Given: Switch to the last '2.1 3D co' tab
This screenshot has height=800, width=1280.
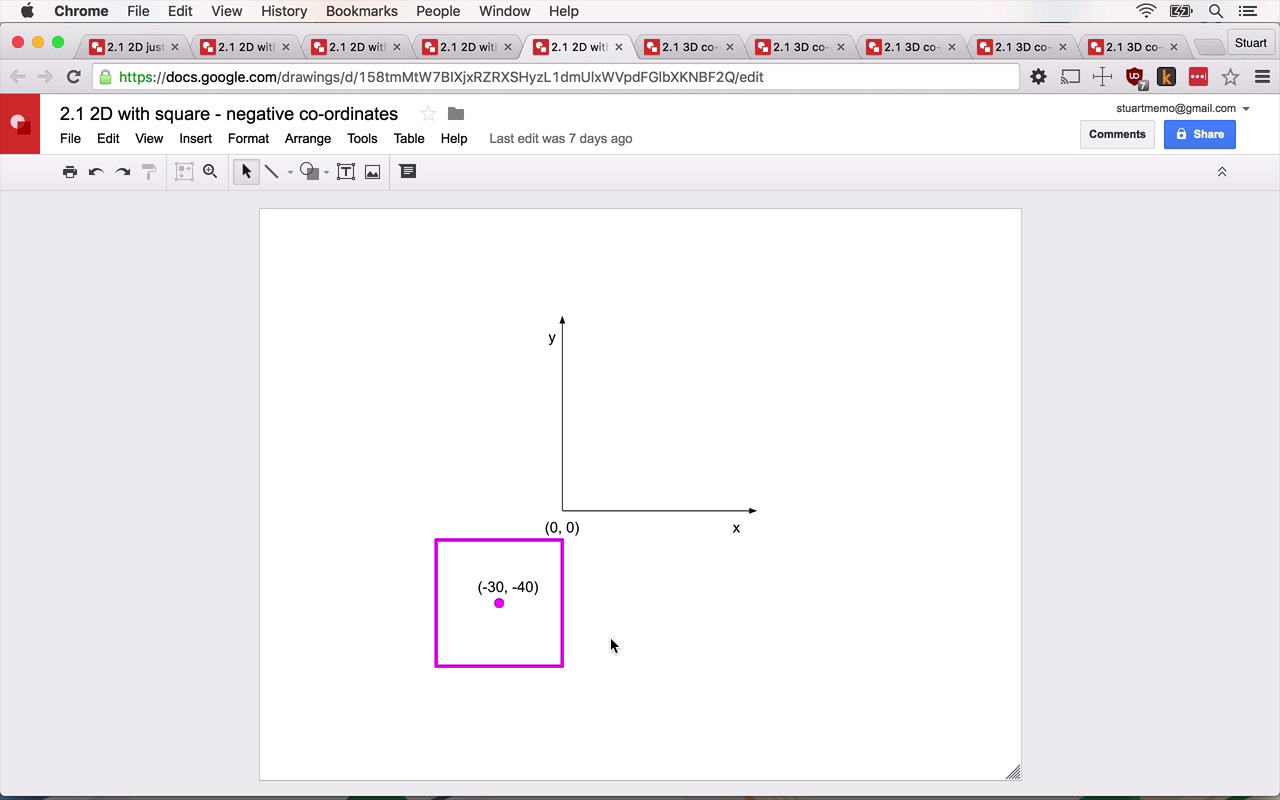Looking at the screenshot, I should 1133,47.
